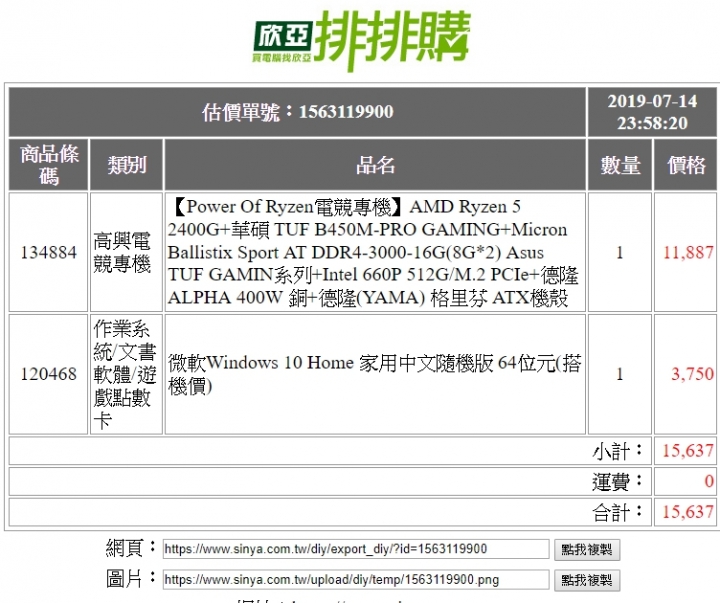Click the 作業系統/文書軟體/遊戲點數卡 category cell
720x603 pixels.
tap(125, 374)
